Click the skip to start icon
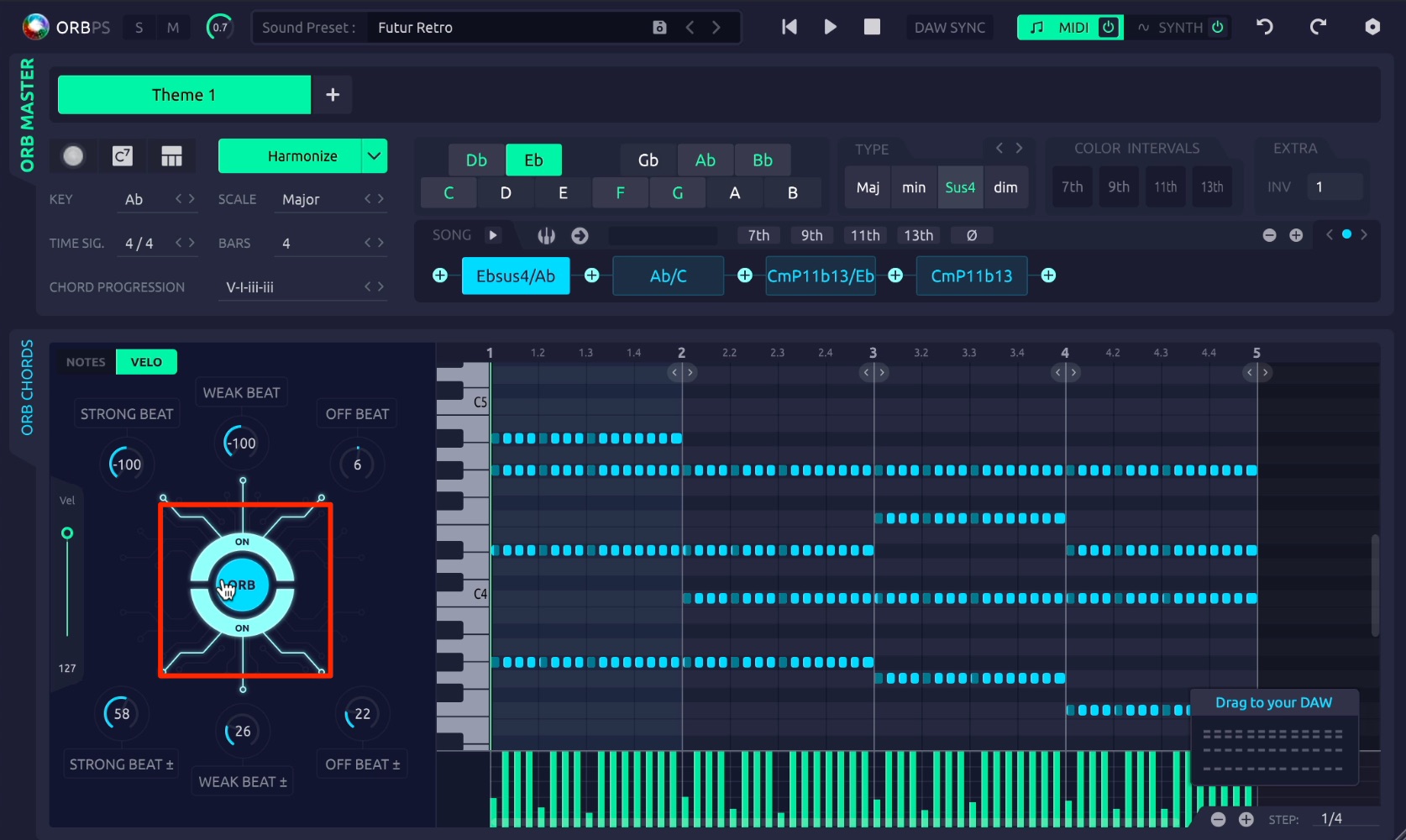Screen dimensions: 1406x840 coord(789,27)
